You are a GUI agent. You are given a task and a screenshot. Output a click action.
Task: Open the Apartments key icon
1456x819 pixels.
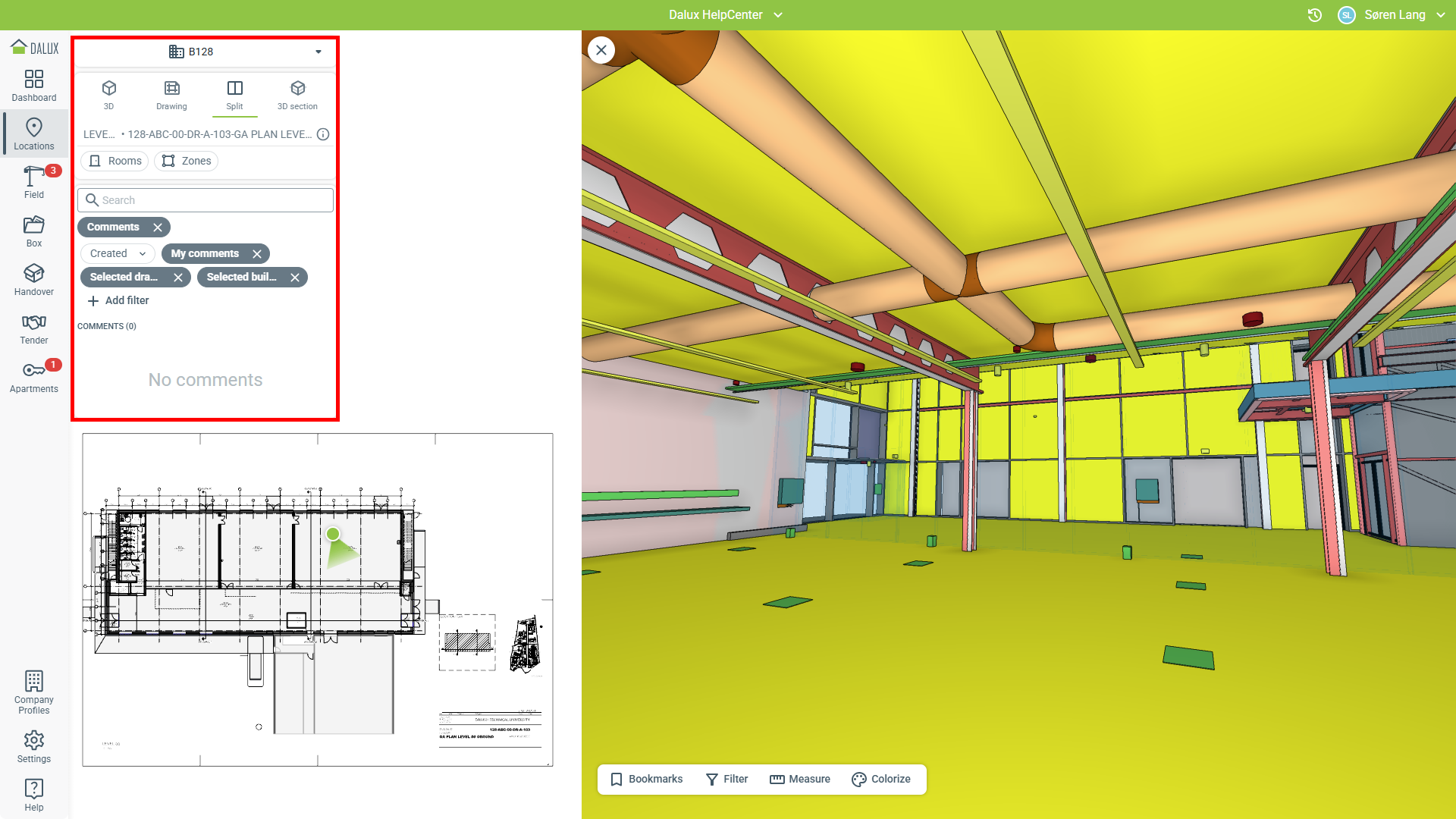pos(33,376)
